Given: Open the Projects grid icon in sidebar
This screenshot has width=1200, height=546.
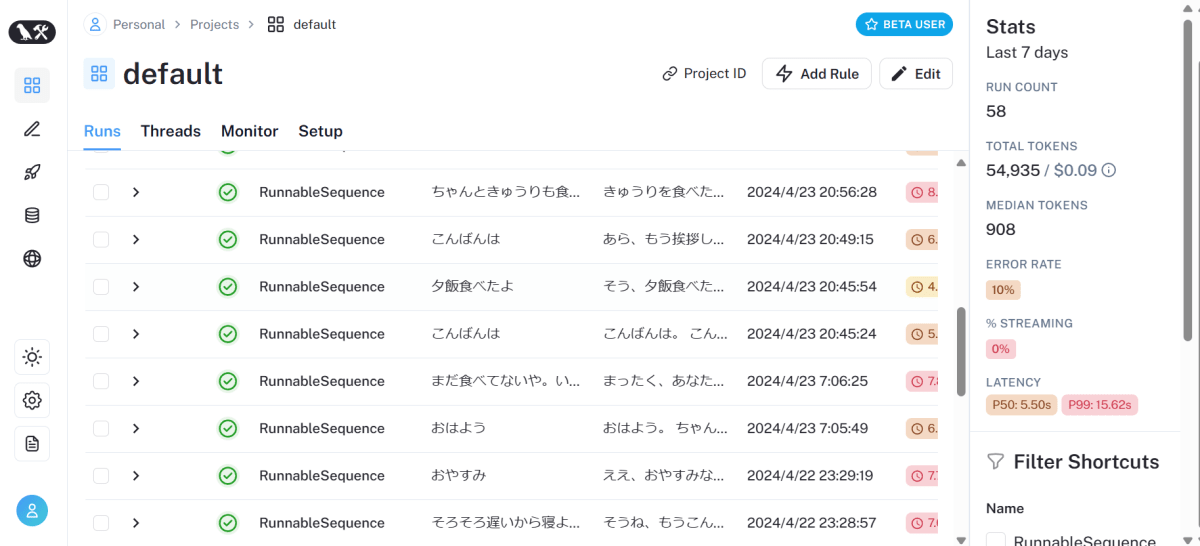Looking at the screenshot, I should 32,85.
